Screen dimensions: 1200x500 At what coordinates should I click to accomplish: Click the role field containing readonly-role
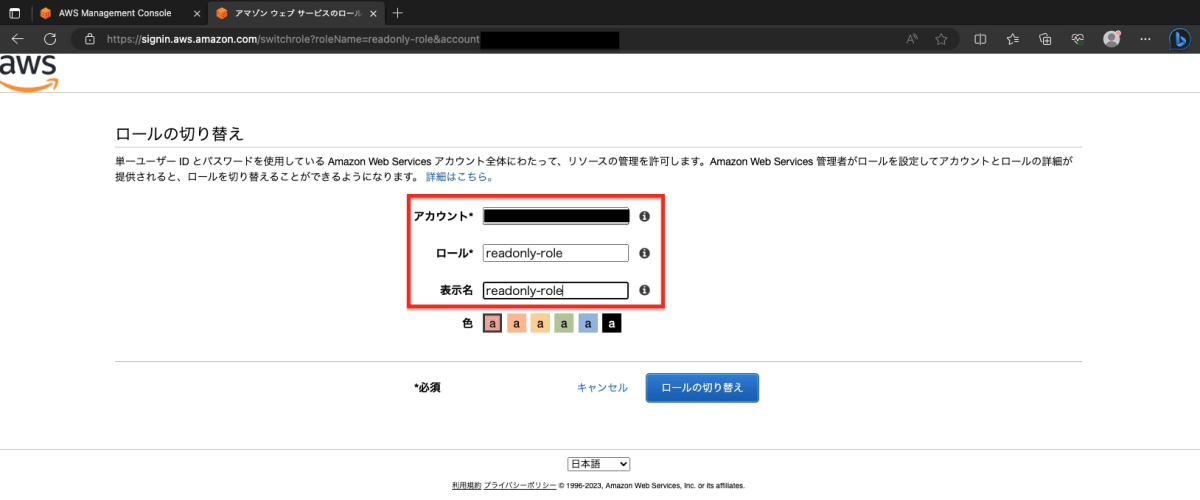pos(556,253)
